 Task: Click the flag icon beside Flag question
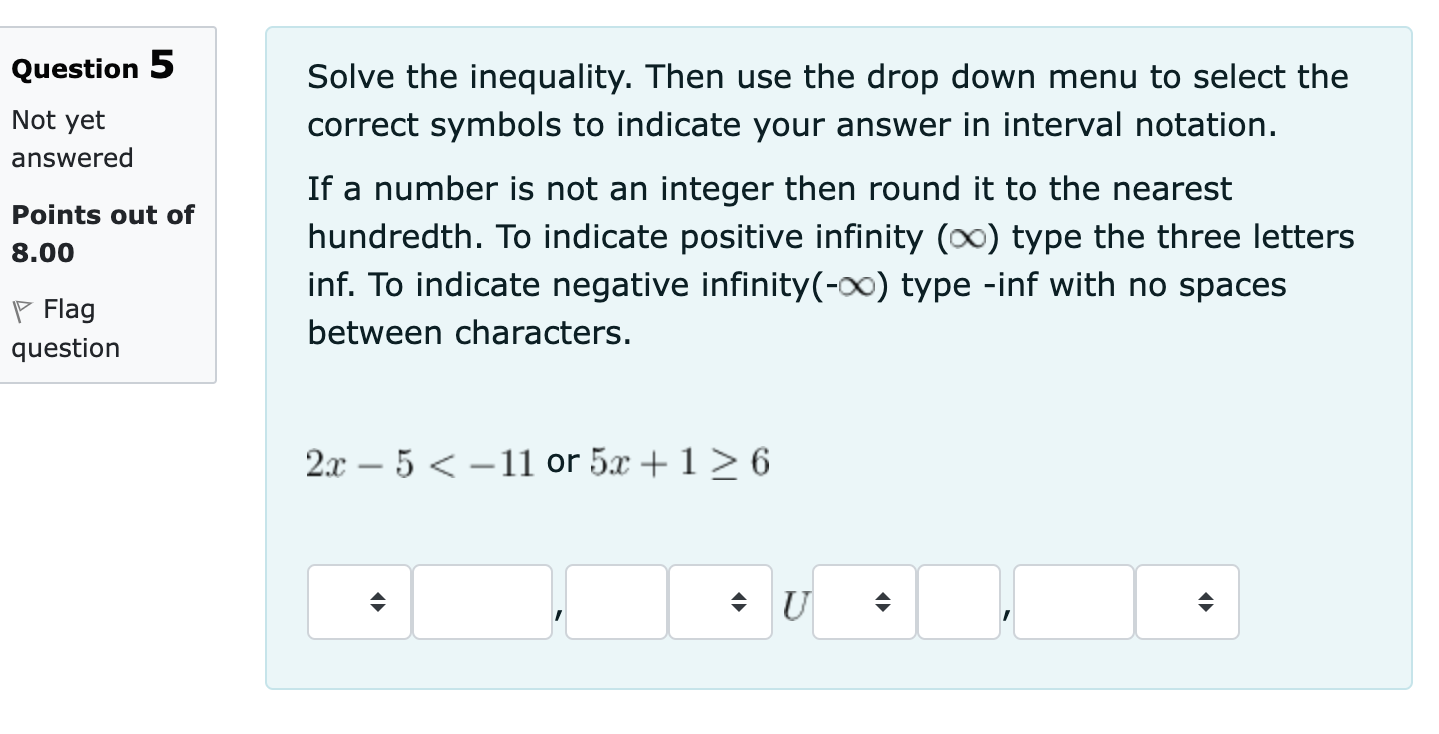(x=22, y=308)
